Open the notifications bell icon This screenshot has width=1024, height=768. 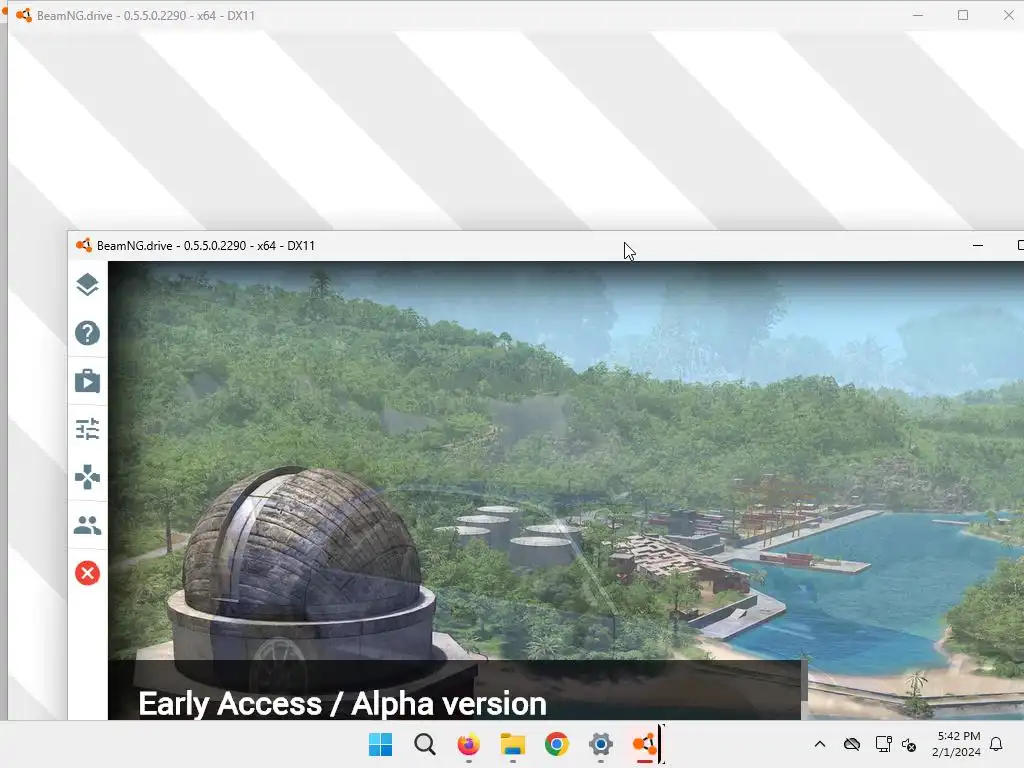click(996, 744)
